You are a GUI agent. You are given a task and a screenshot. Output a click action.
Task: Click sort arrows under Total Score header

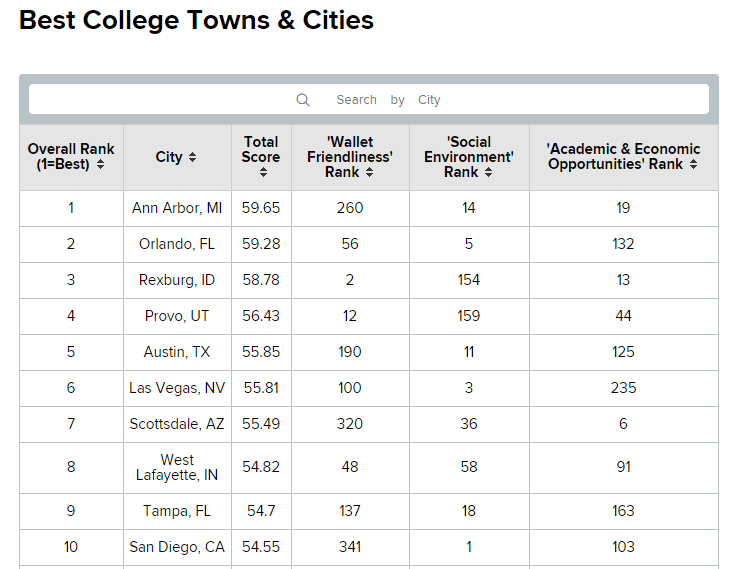(262, 173)
